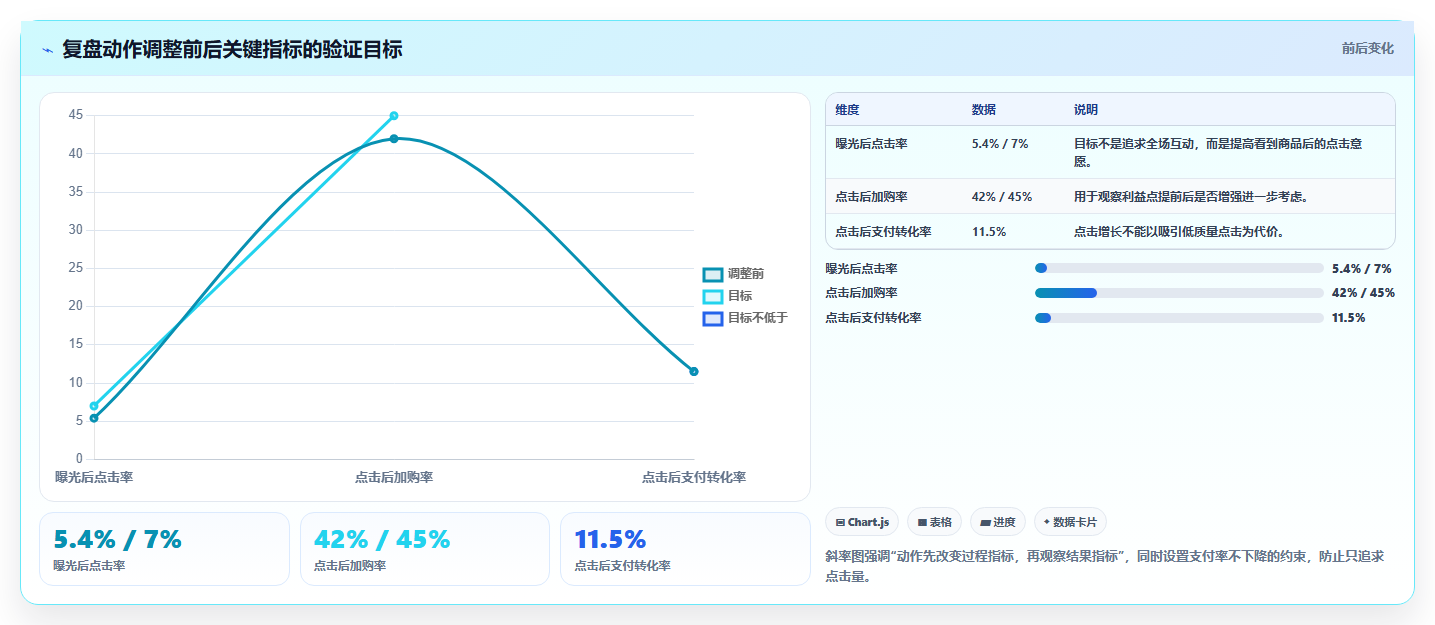Click the 调整前 data point at 5.4
Viewport: 1435px width, 625px height.
[x=94, y=418]
